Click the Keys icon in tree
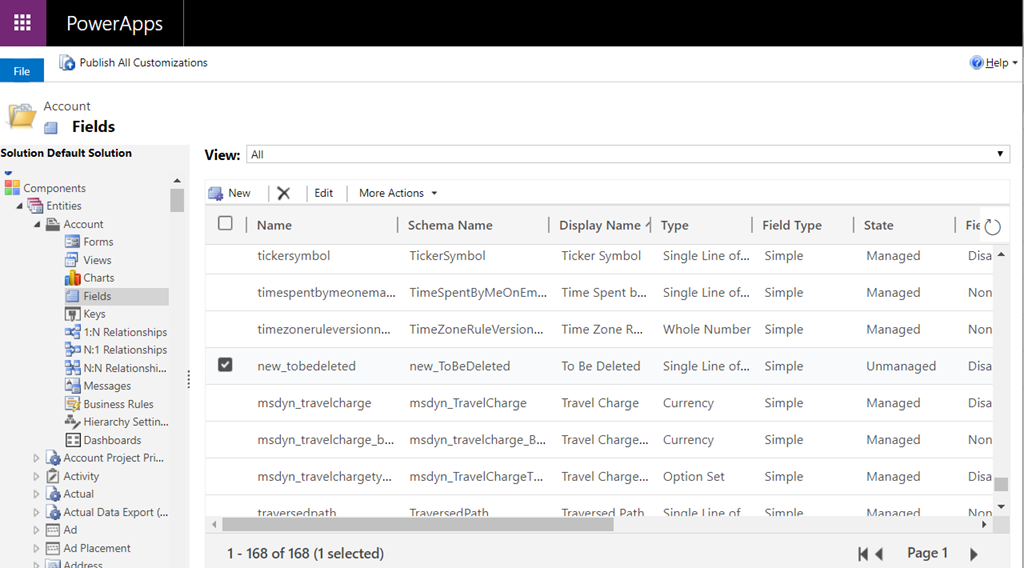Viewport: 1024px width, 568px height. click(x=72, y=314)
